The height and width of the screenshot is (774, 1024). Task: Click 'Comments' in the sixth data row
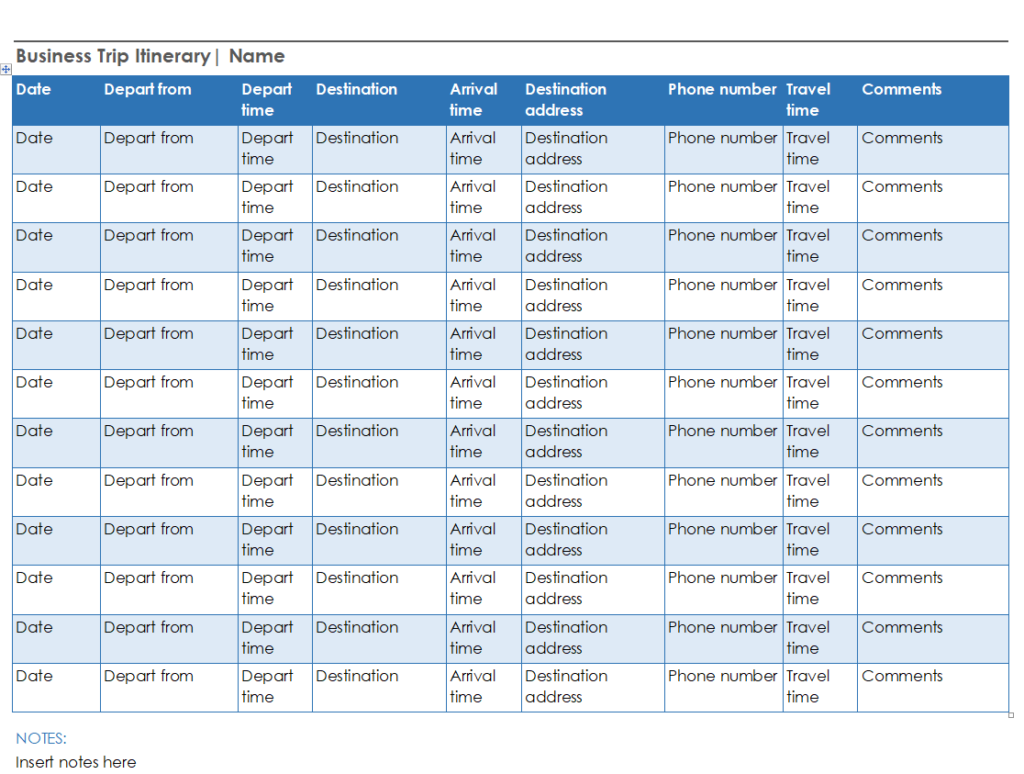click(902, 383)
